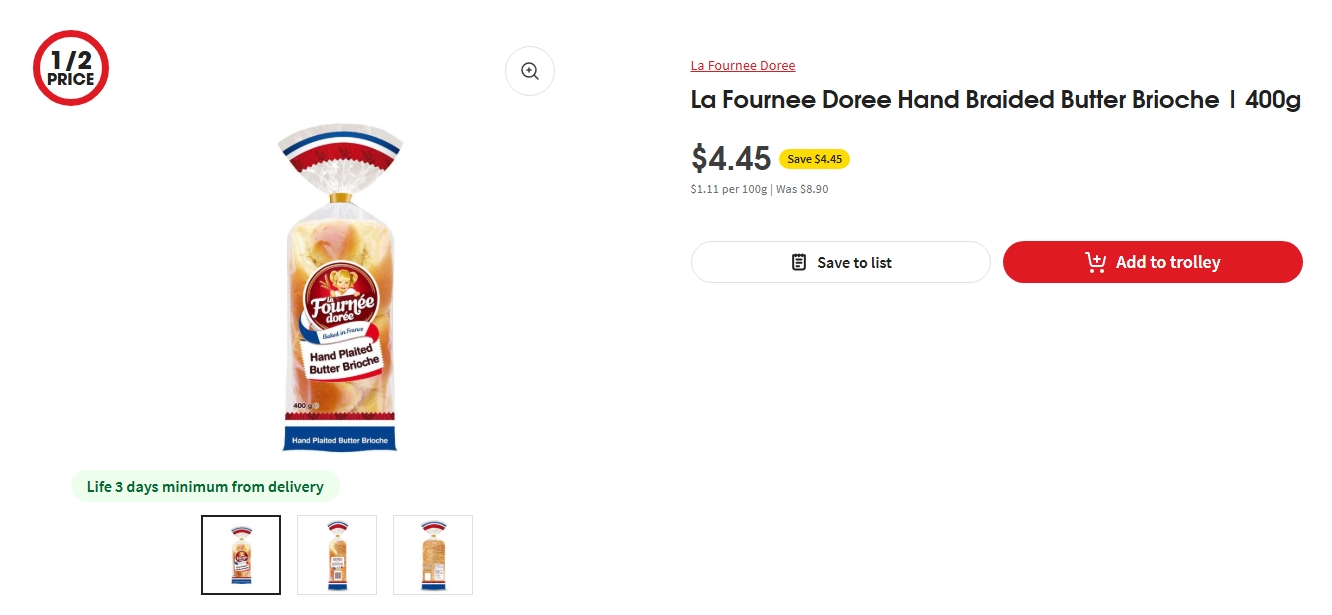
Task: Click the product title heading
Action: point(995,100)
